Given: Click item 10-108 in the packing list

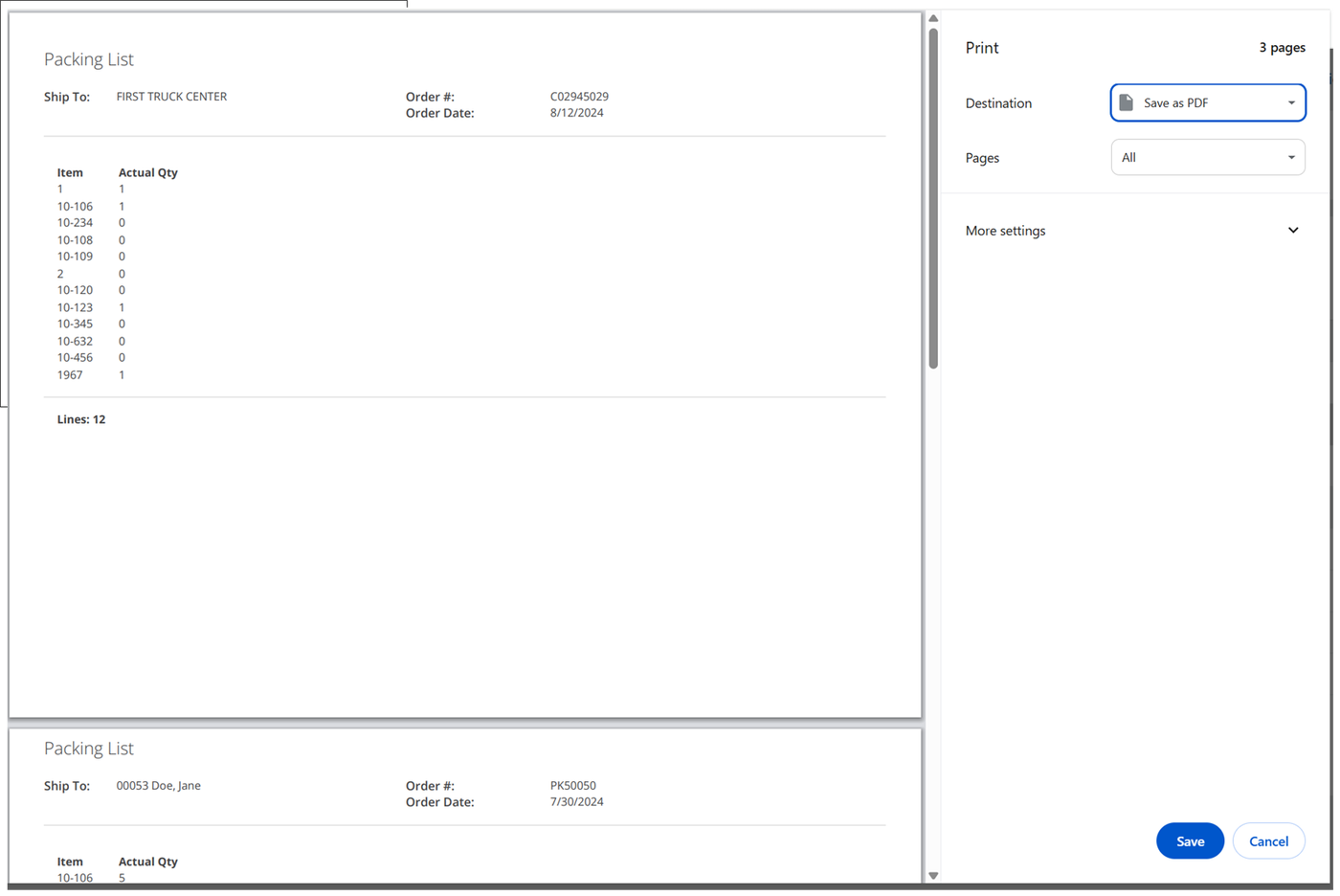Looking at the screenshot, I should tap(75, 240).
